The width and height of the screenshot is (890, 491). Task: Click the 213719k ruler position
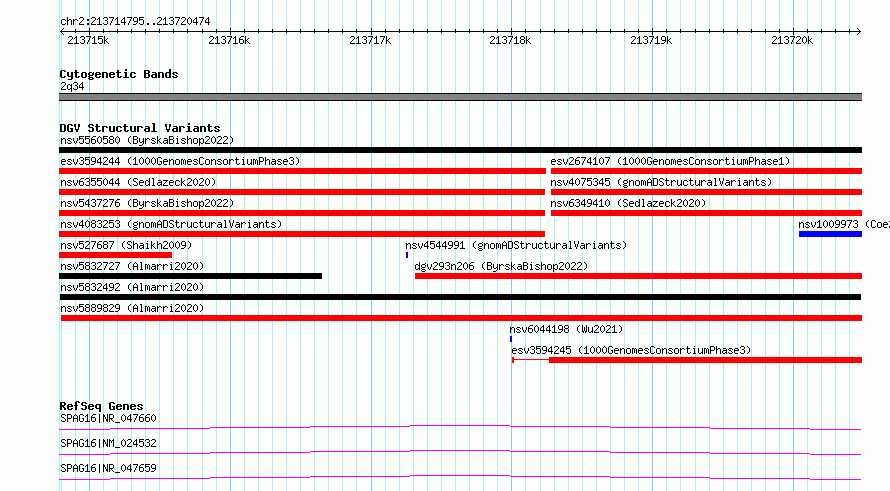[651, 40]
